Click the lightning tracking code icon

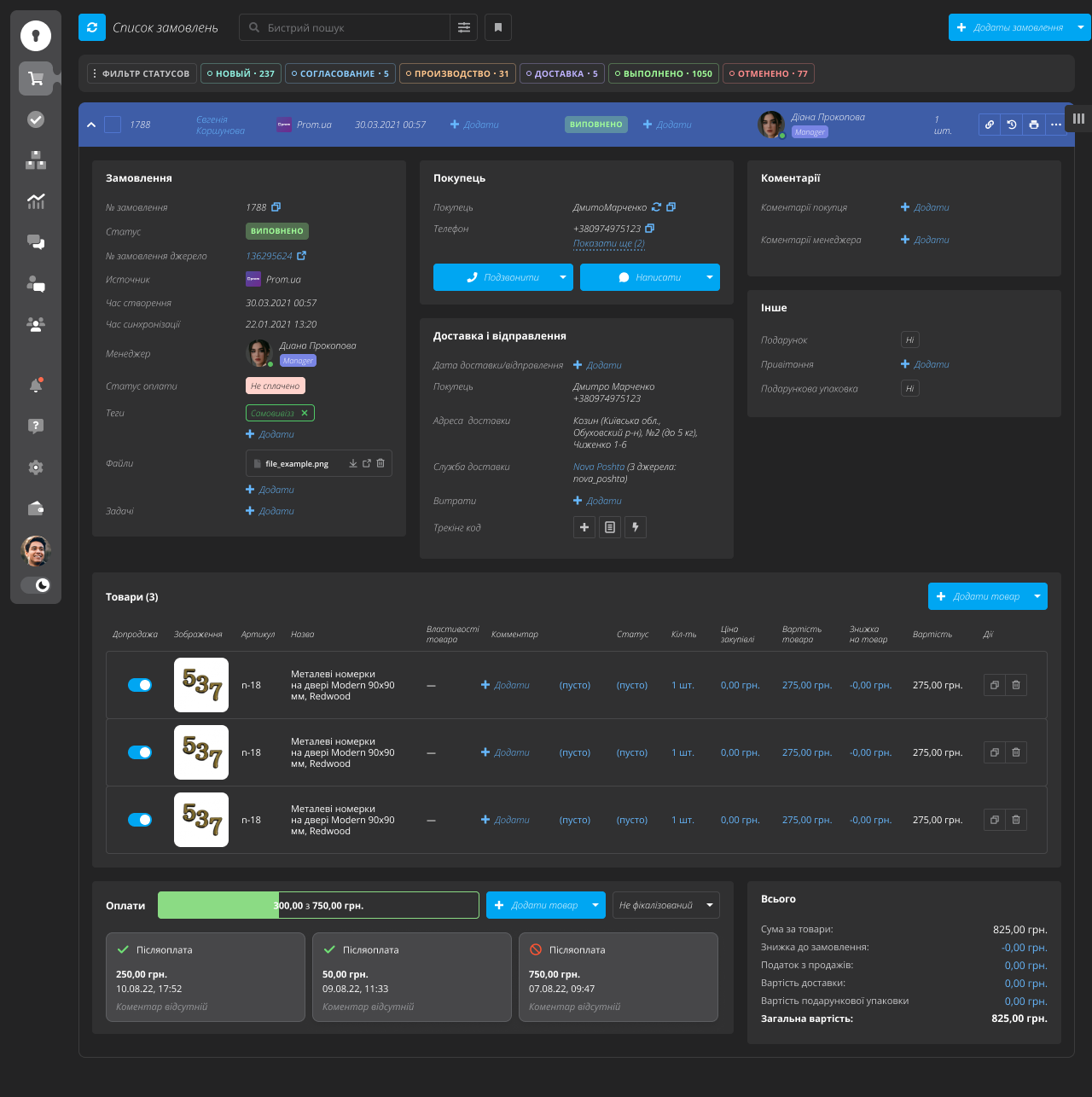636,527
